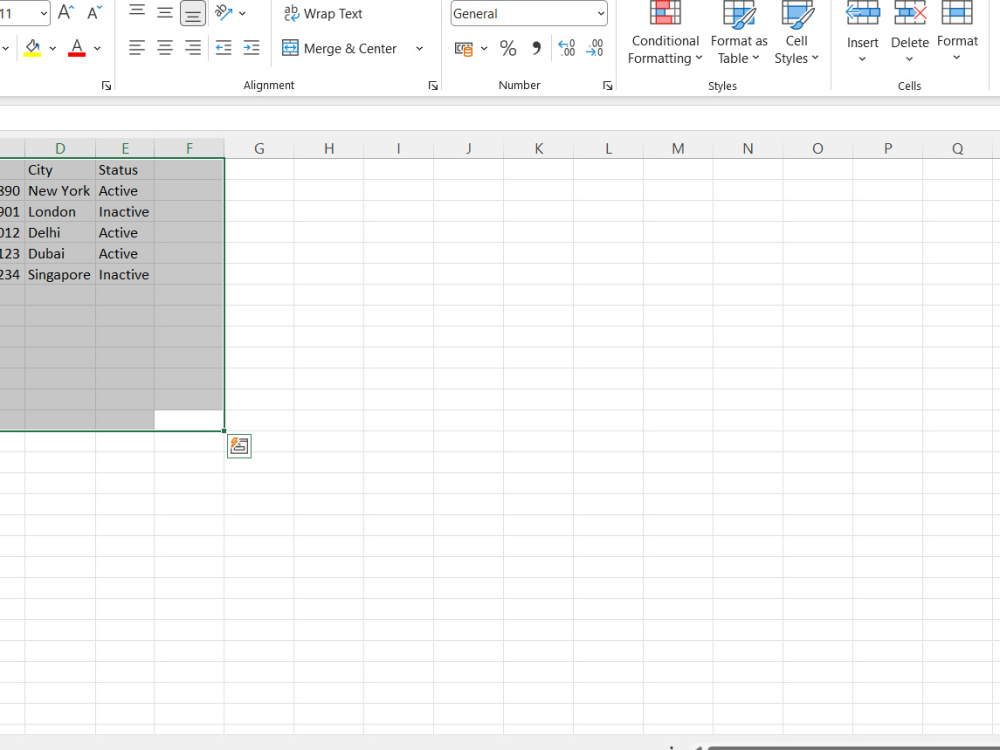Open Conditional Formatting menu
This screenshot has height=750, width=1000.
665,33
